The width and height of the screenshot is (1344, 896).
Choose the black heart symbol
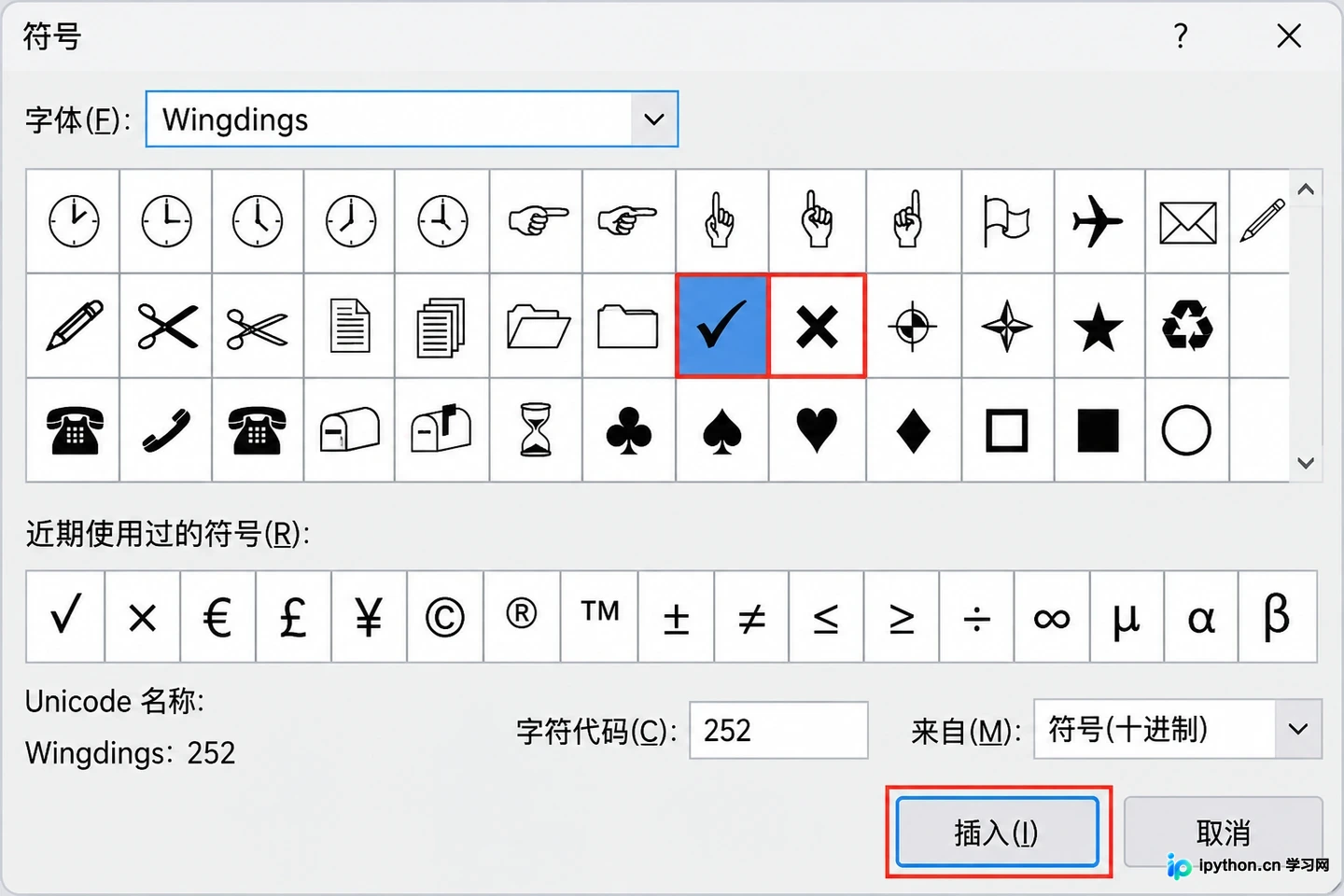tap(817, 430)
